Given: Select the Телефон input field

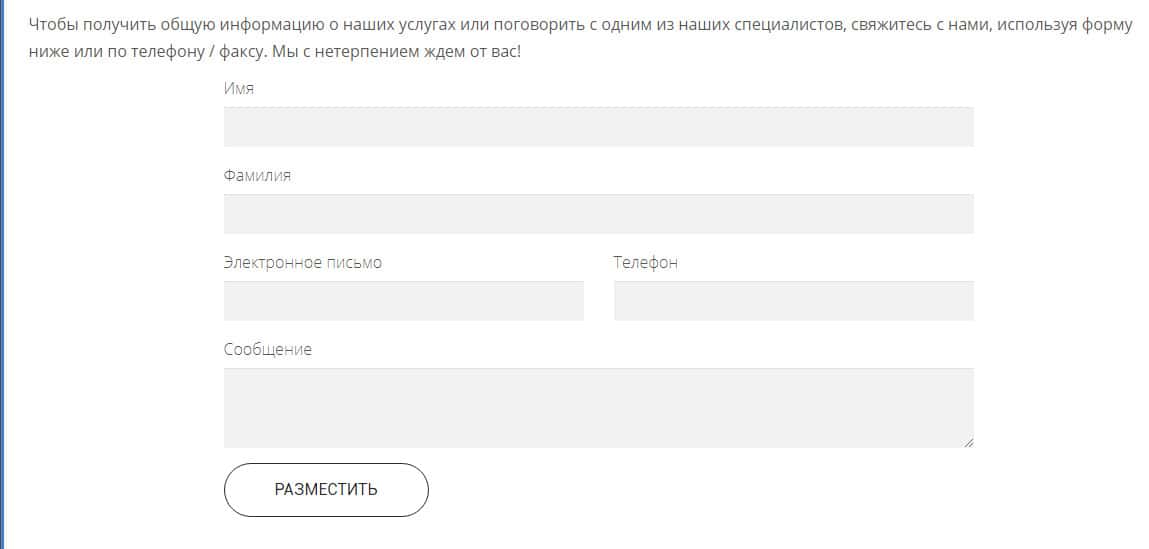Looking at the screenshot, I should [793, 301].
